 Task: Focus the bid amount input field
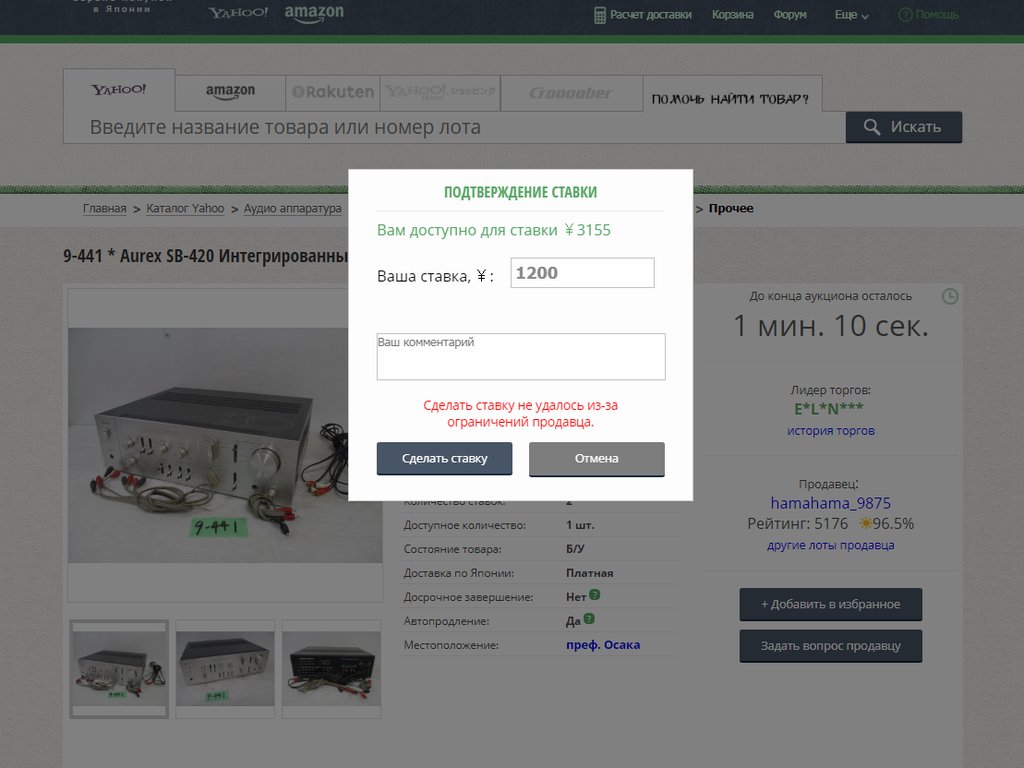pyautogui.click(x=582, y=273)
